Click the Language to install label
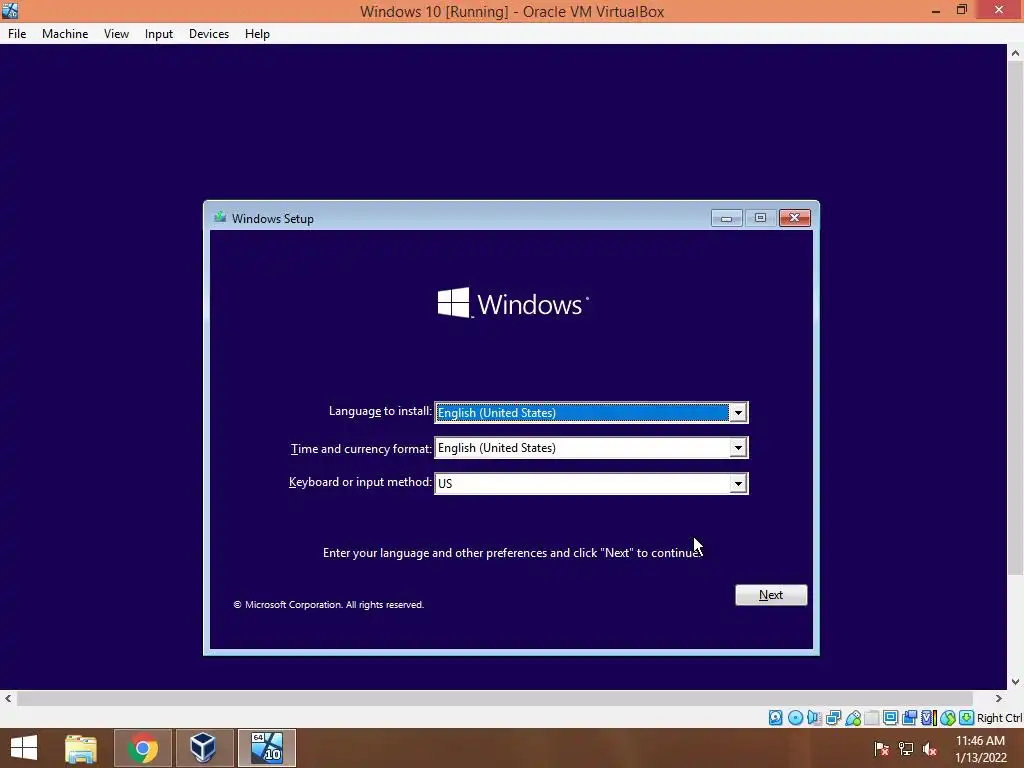 point(380,411)
